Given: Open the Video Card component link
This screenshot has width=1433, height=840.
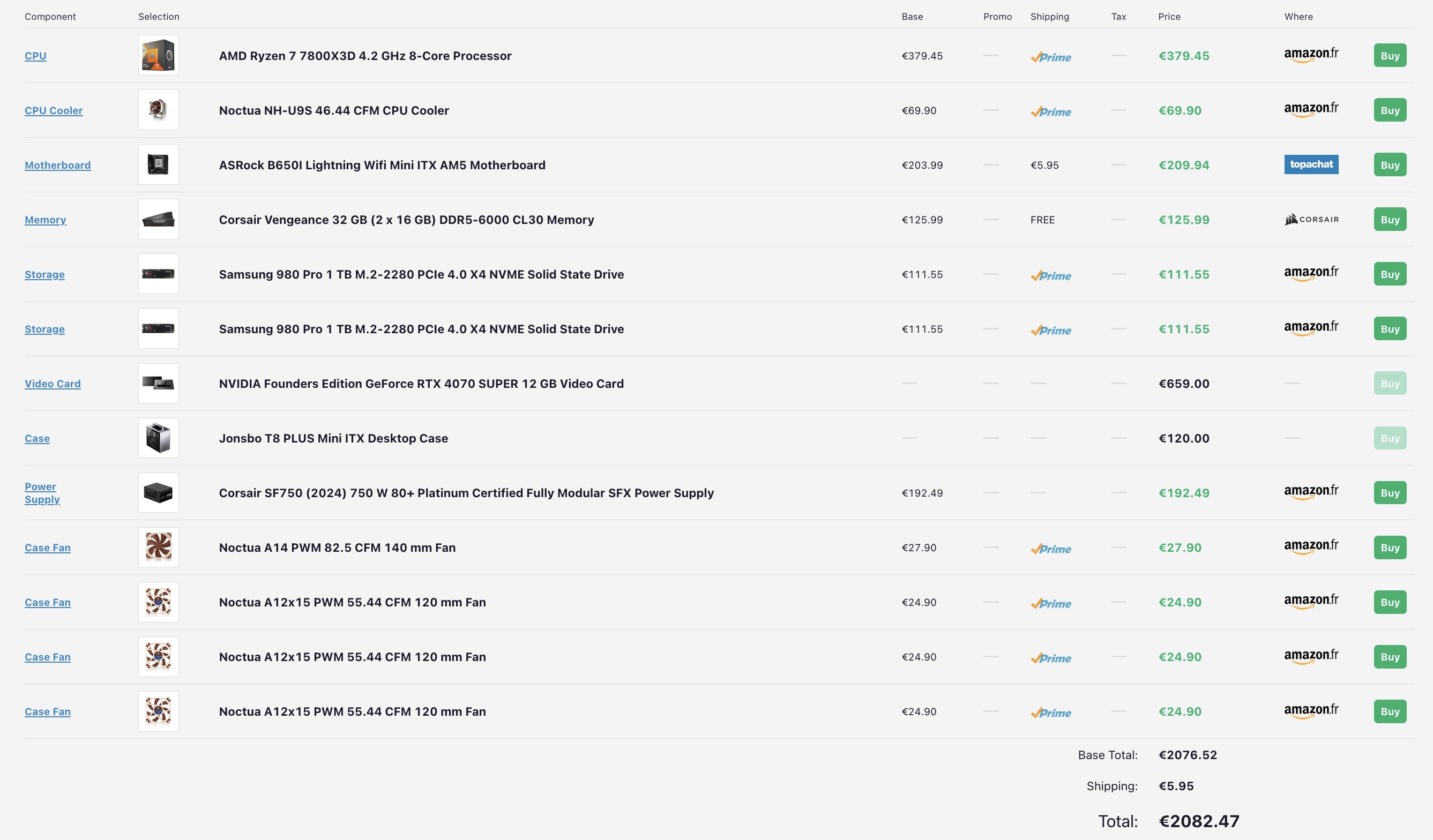Looking at the screenshot, I should [53, 384].
